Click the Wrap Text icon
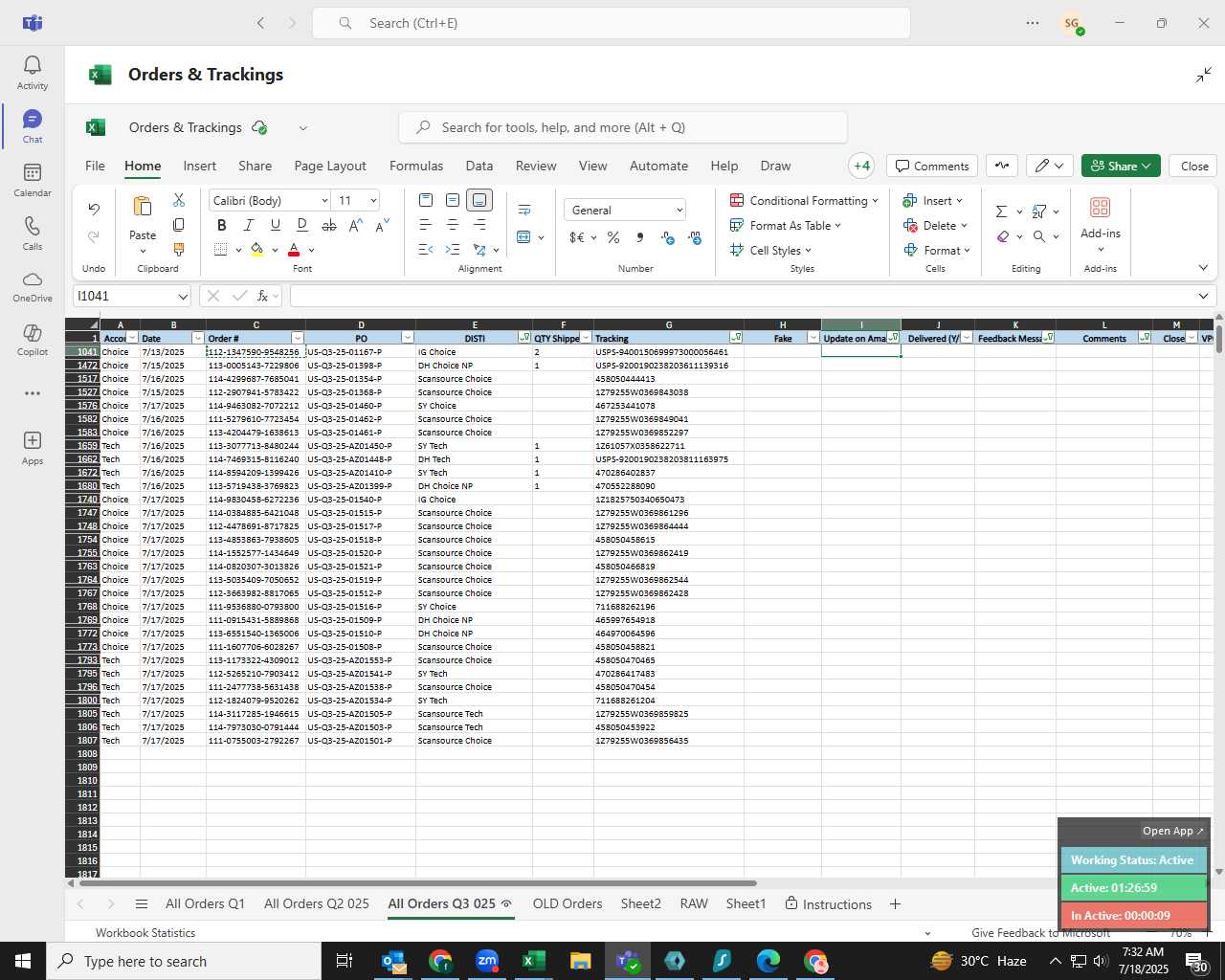The height and width of the screenshot is (980, 1225). pyautogui.click(x=524, y=210)
